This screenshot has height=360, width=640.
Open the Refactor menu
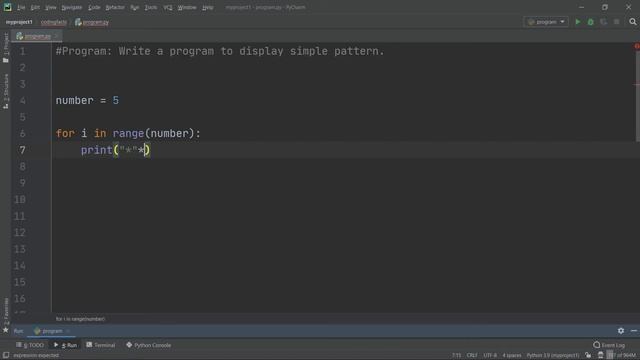[115, 7]
